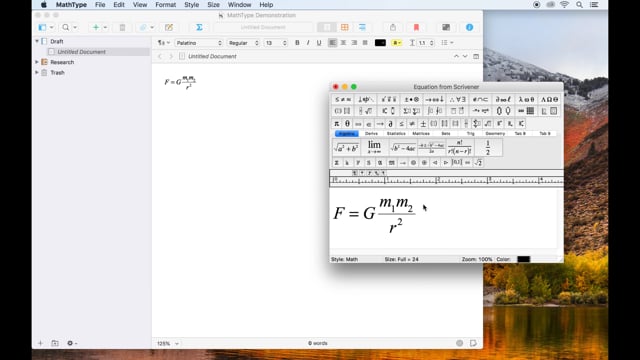Toggle Underline formatting

coord(319,43)
